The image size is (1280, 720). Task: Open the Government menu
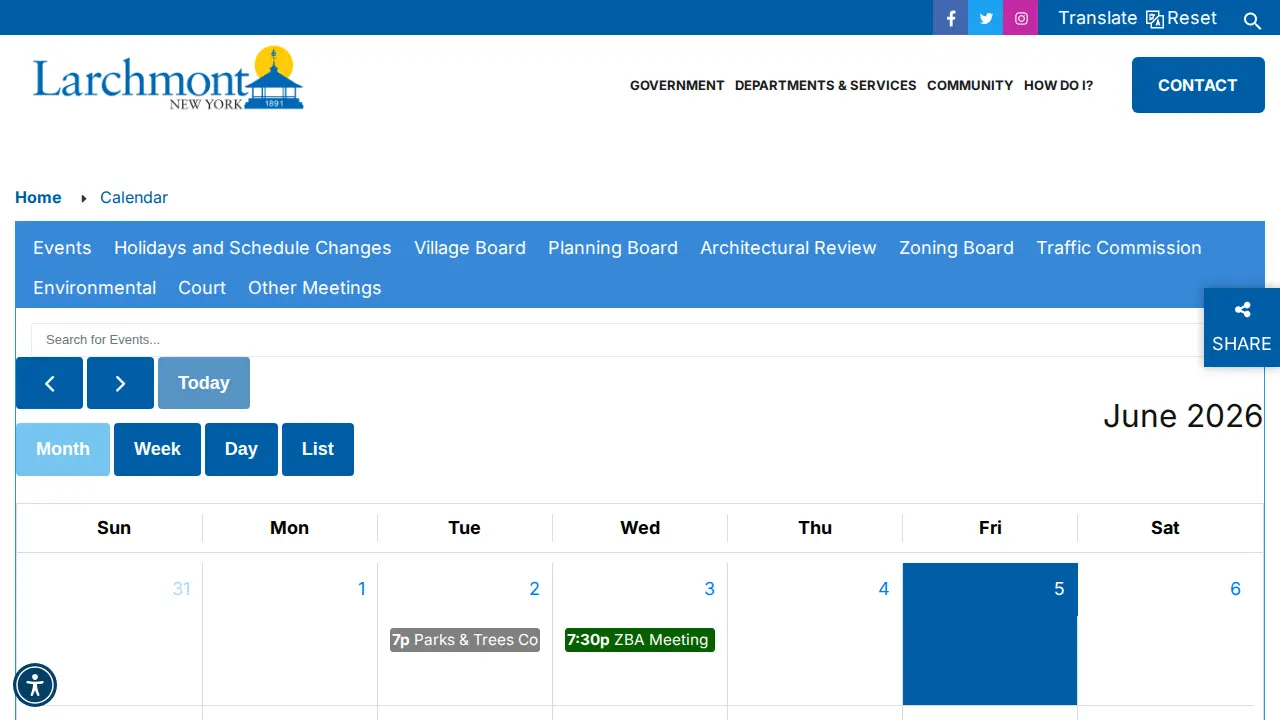coord(677,85)
